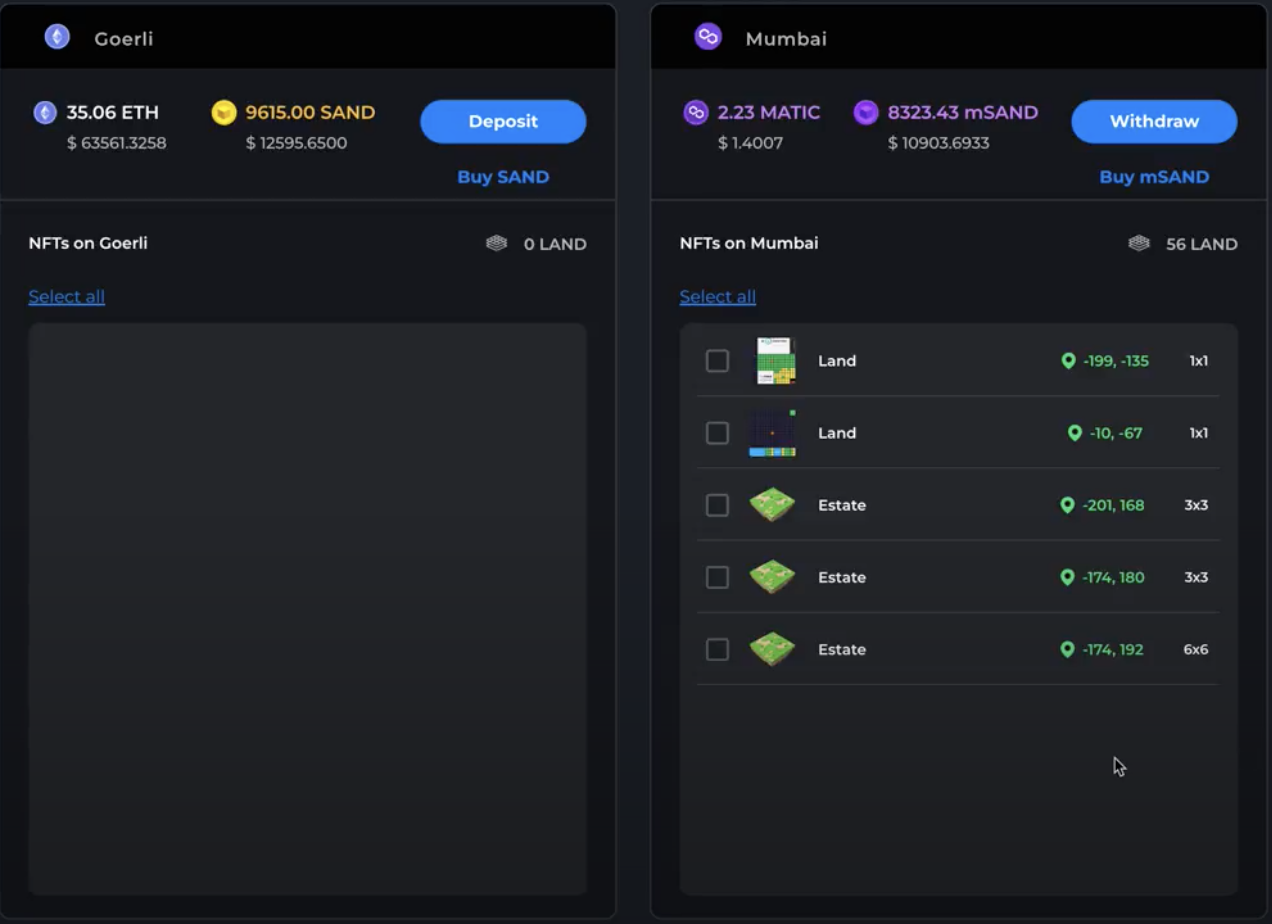Click the Estate thumbnail at -174, 180
The image size is (1272, 924).
click(772, 577)
